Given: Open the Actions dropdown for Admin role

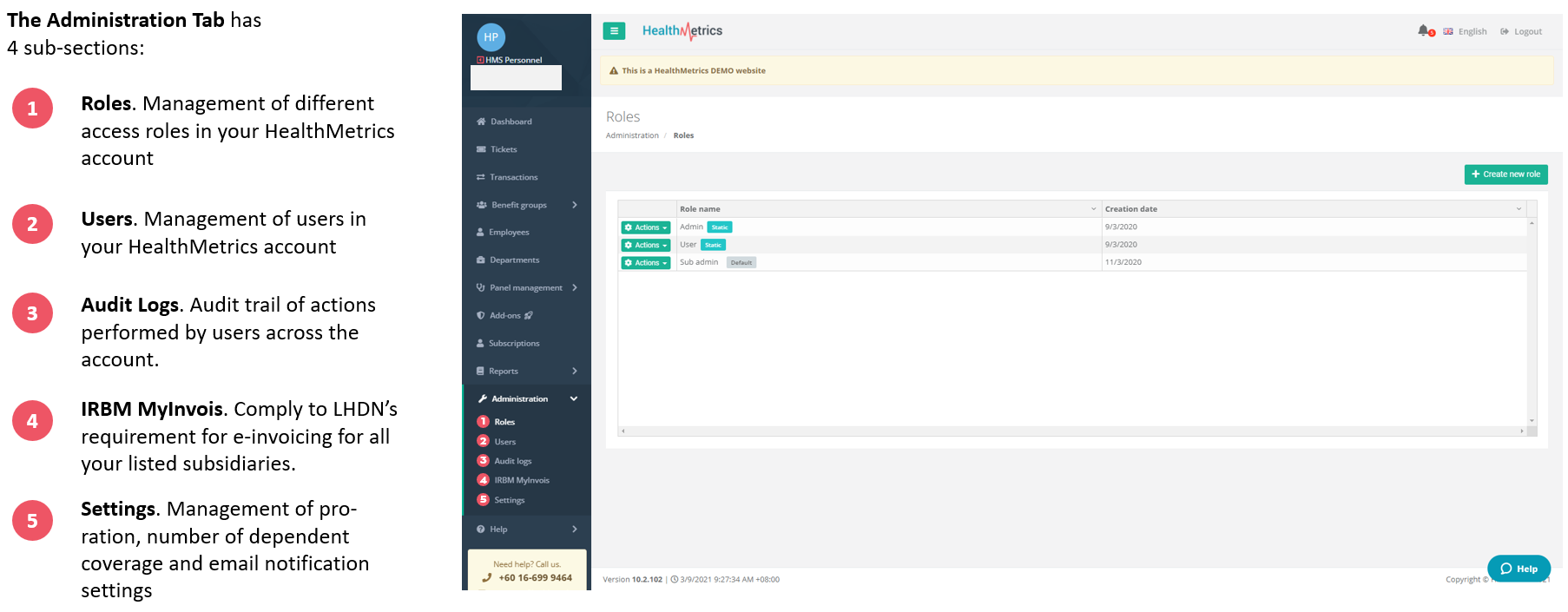Looking at the screenshot, I should 646,227.
